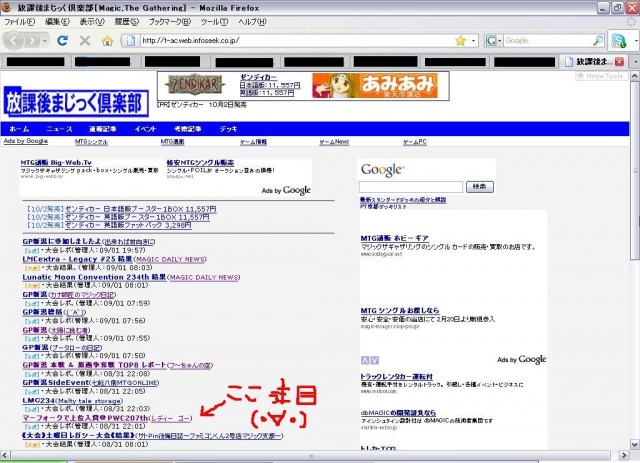The height and width of the screenshot is (463, 640).
Task: Click the Stop loading X icon
Action: click(84, 40)
